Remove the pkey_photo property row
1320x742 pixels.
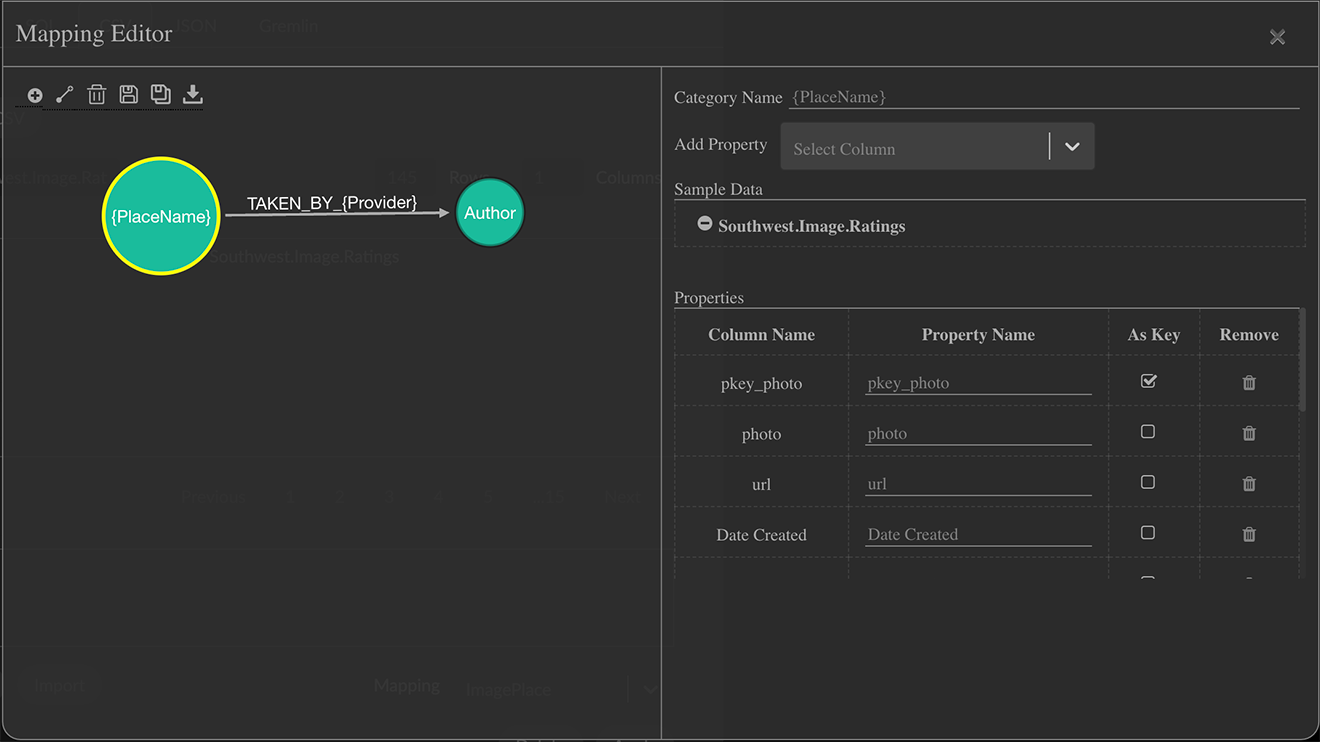tap(1249, 383)
